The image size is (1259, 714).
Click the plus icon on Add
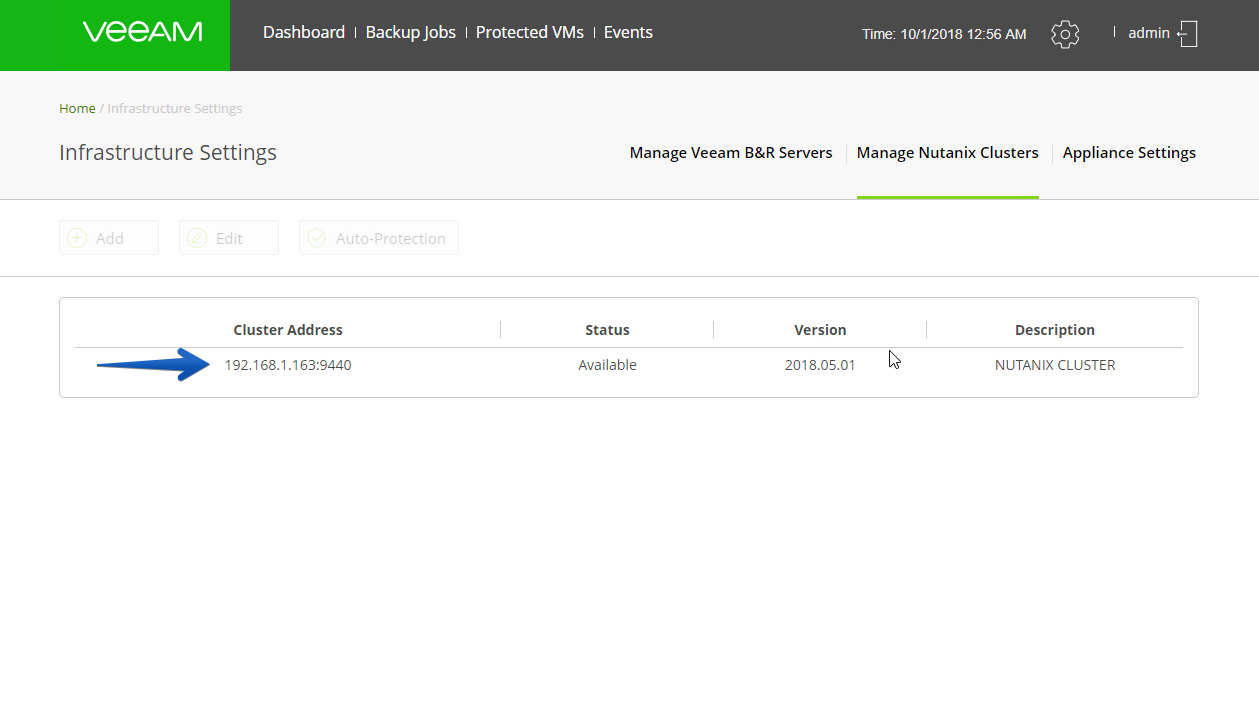point(77,238)
